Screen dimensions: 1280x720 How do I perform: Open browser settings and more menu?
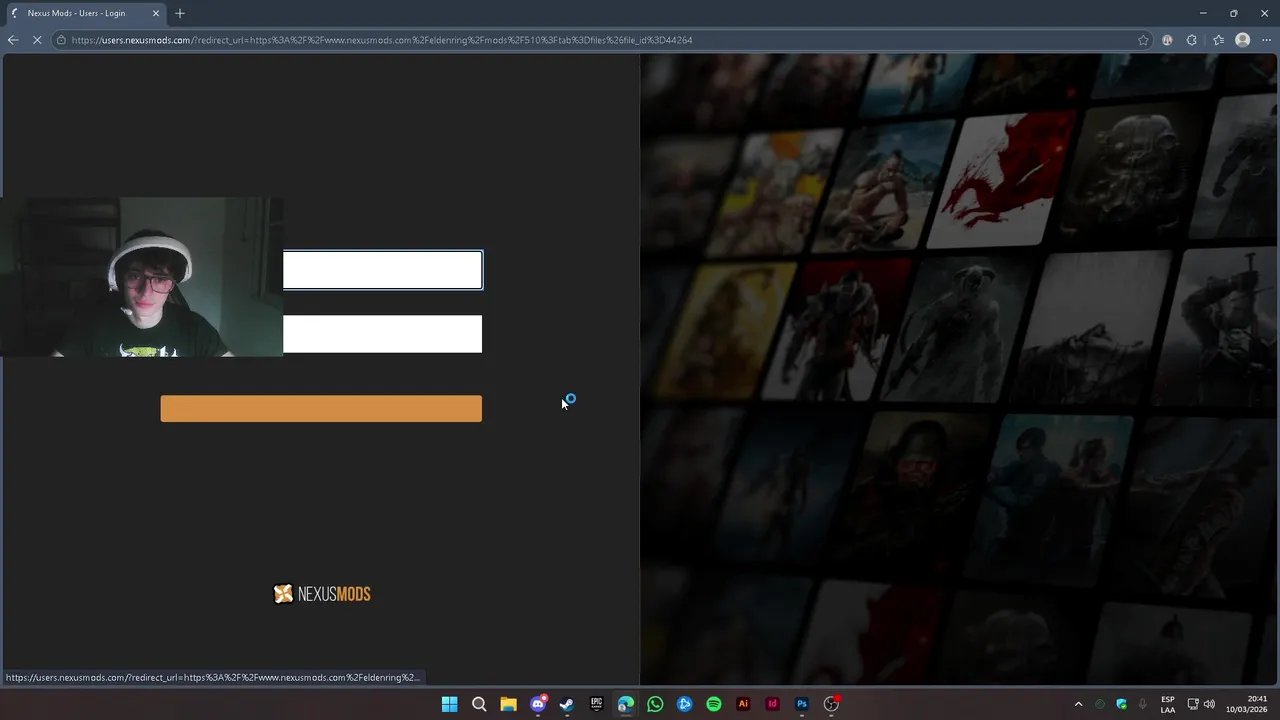[x=1266, y=40]
